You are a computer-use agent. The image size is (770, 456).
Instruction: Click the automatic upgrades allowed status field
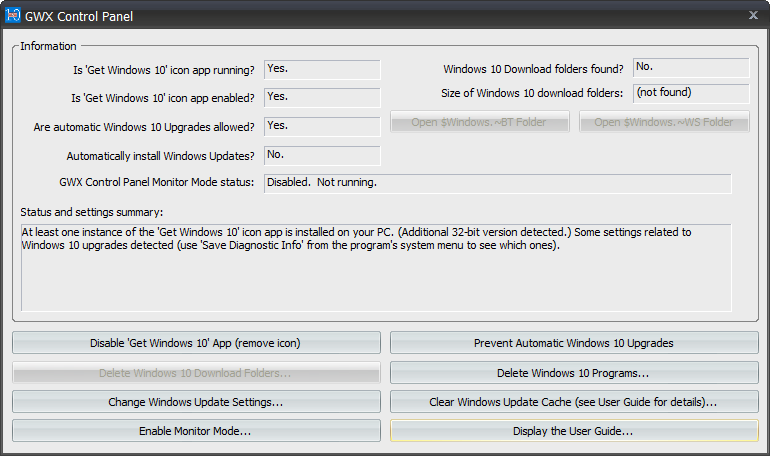pyautogui.click(x=322, y=127)
